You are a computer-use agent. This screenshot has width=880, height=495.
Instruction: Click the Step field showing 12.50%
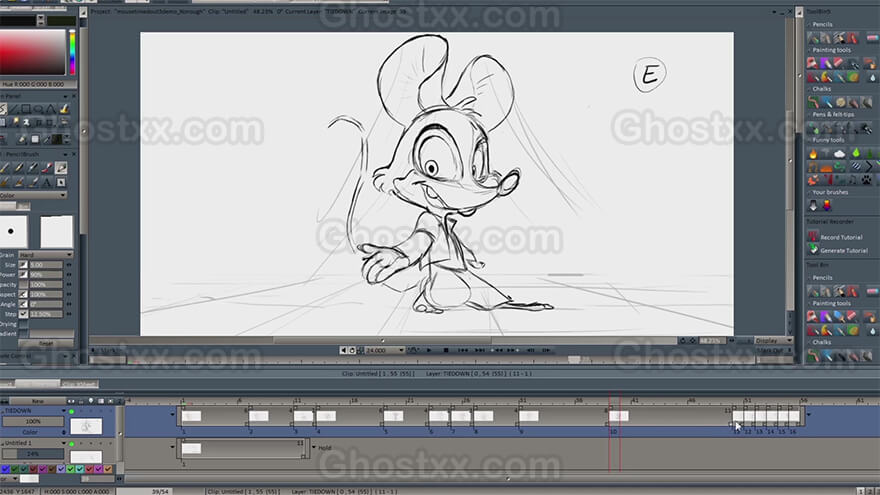click(x=45, y=314)
